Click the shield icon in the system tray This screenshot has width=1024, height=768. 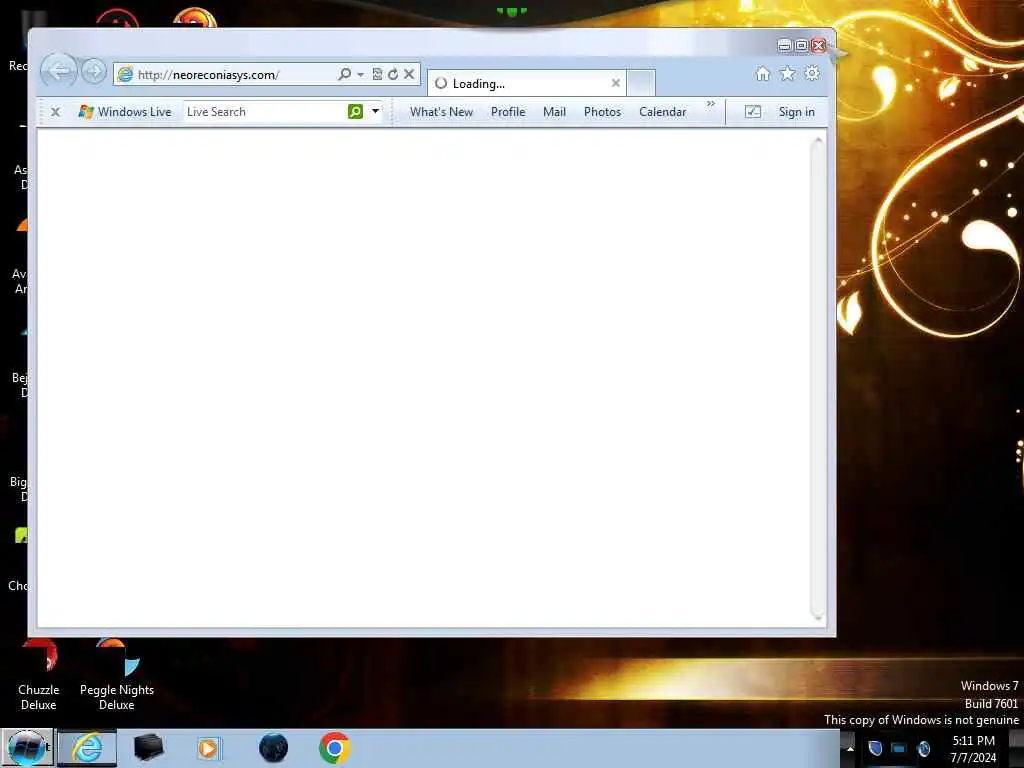coord(875,748)
